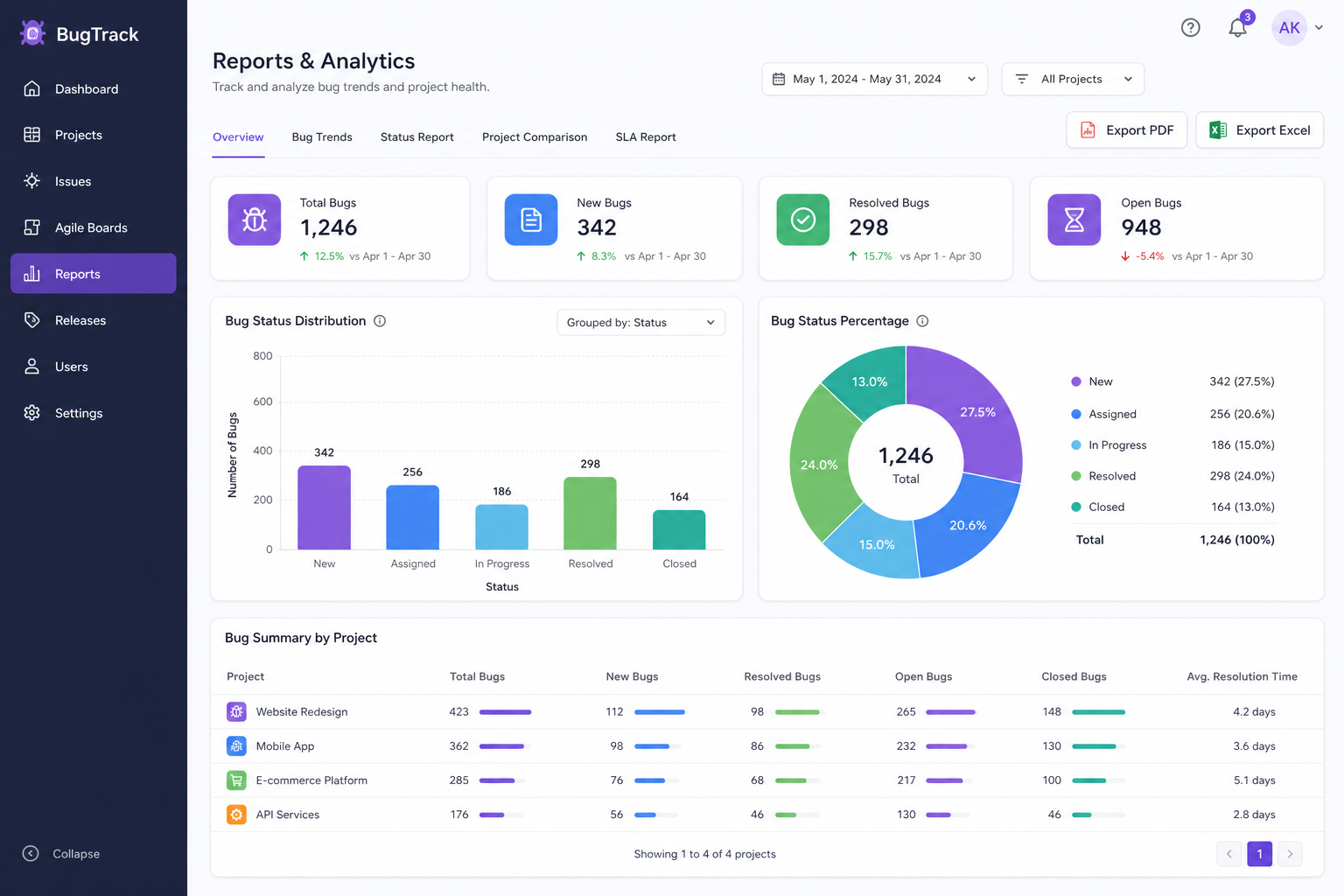Click the Settings gear icon

[31, 413]
